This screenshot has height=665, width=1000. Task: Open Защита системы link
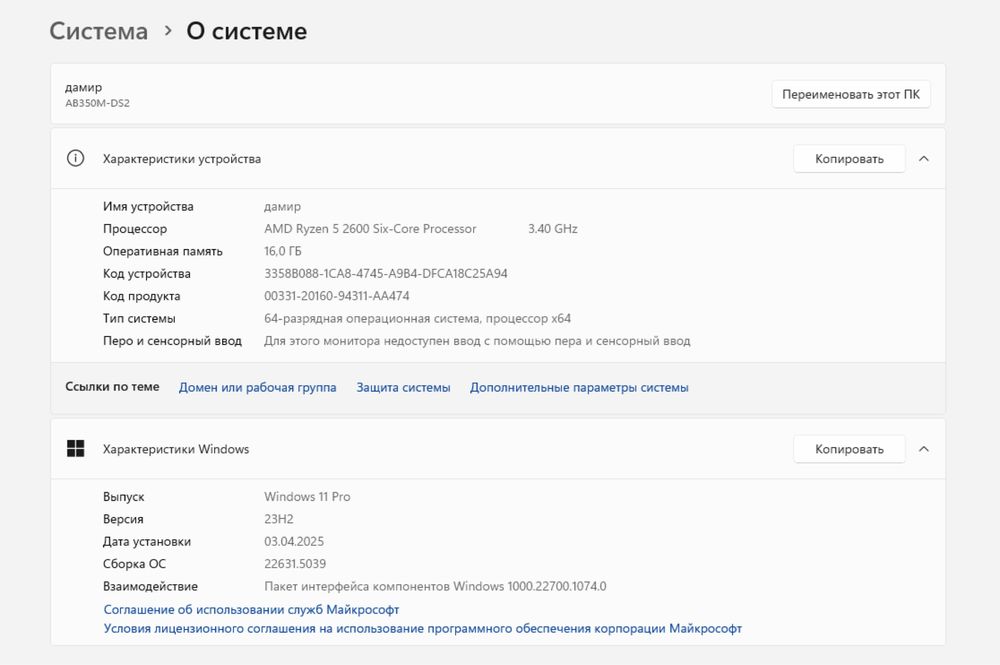tap(403, 387)
